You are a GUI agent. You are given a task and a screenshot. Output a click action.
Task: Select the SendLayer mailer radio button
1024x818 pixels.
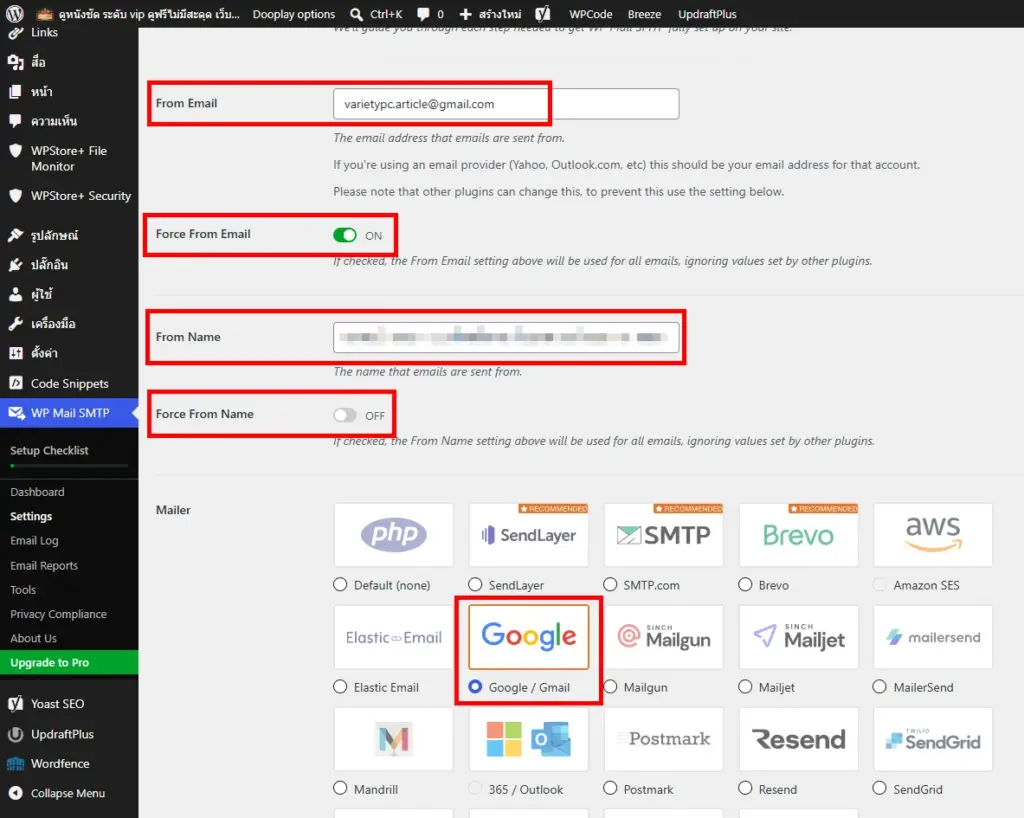tap(475, 584)
